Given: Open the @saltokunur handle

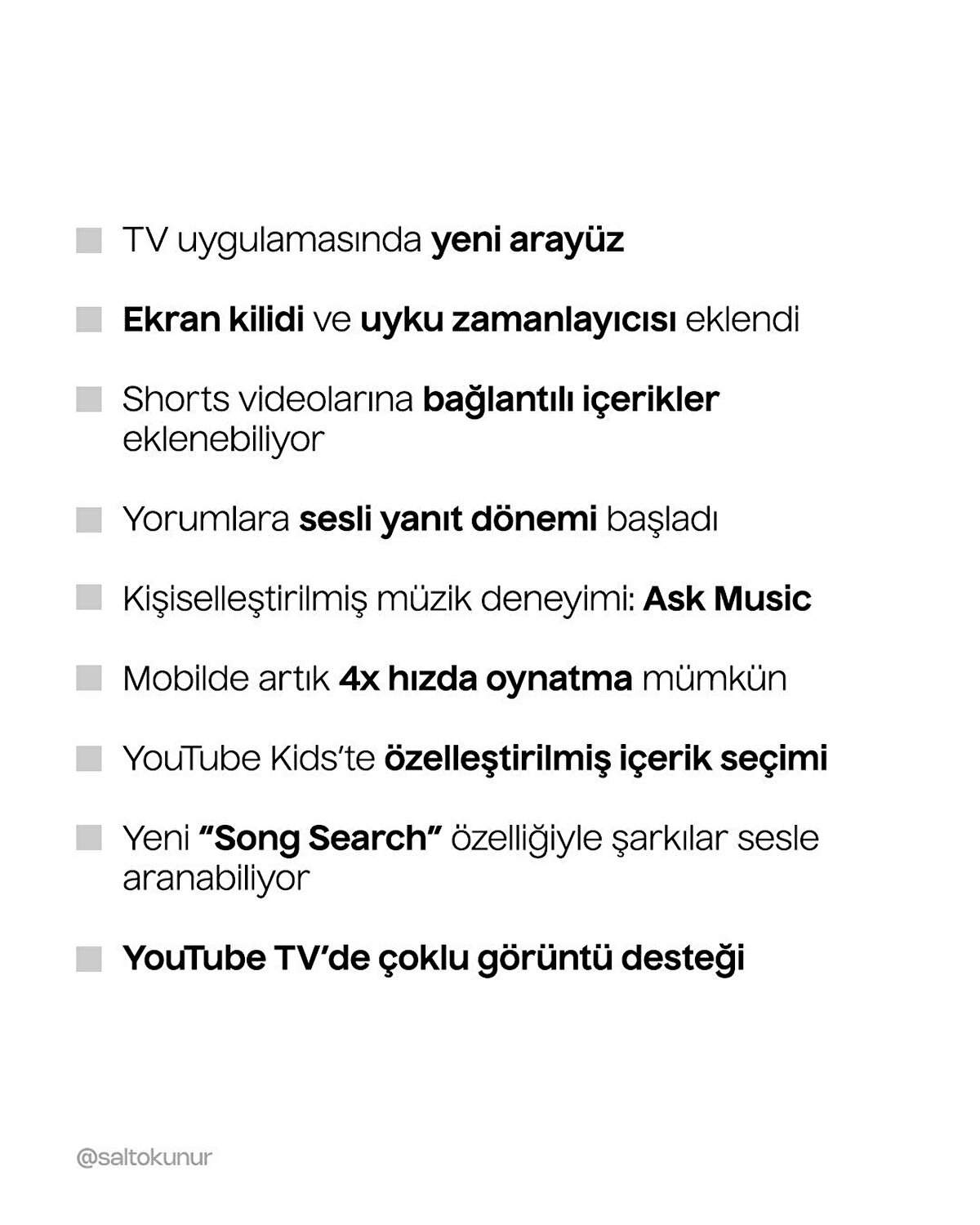Looking at the screenshot, I should tap(144, 1158).
